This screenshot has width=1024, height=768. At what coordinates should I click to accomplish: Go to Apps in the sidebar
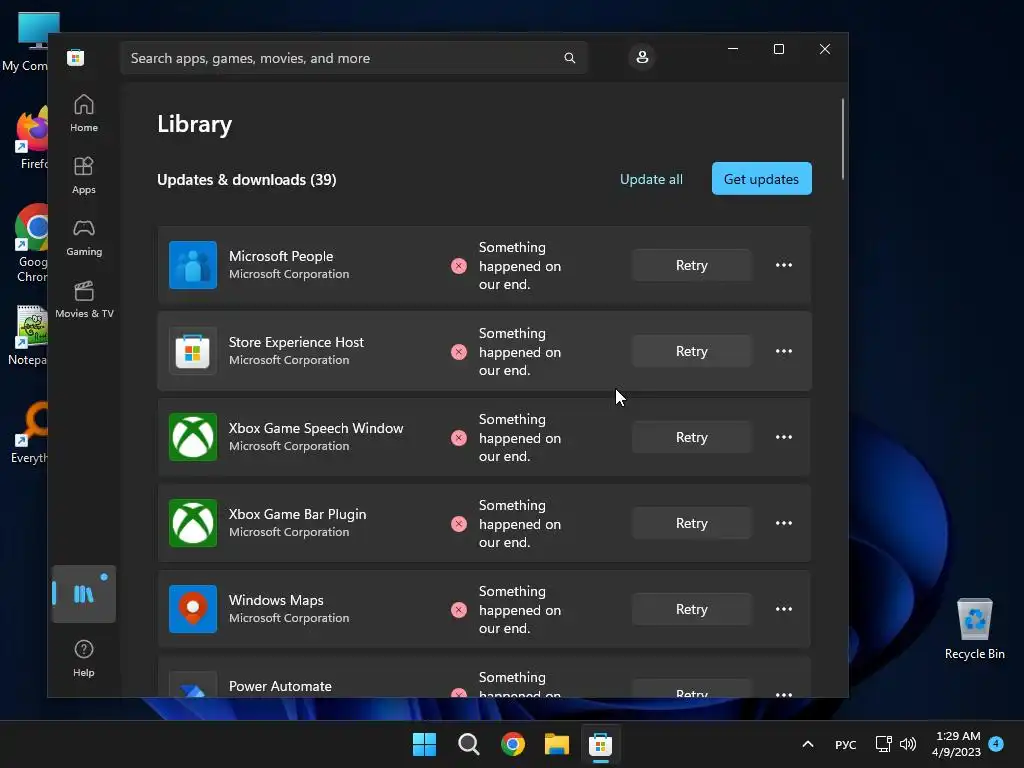84,176
